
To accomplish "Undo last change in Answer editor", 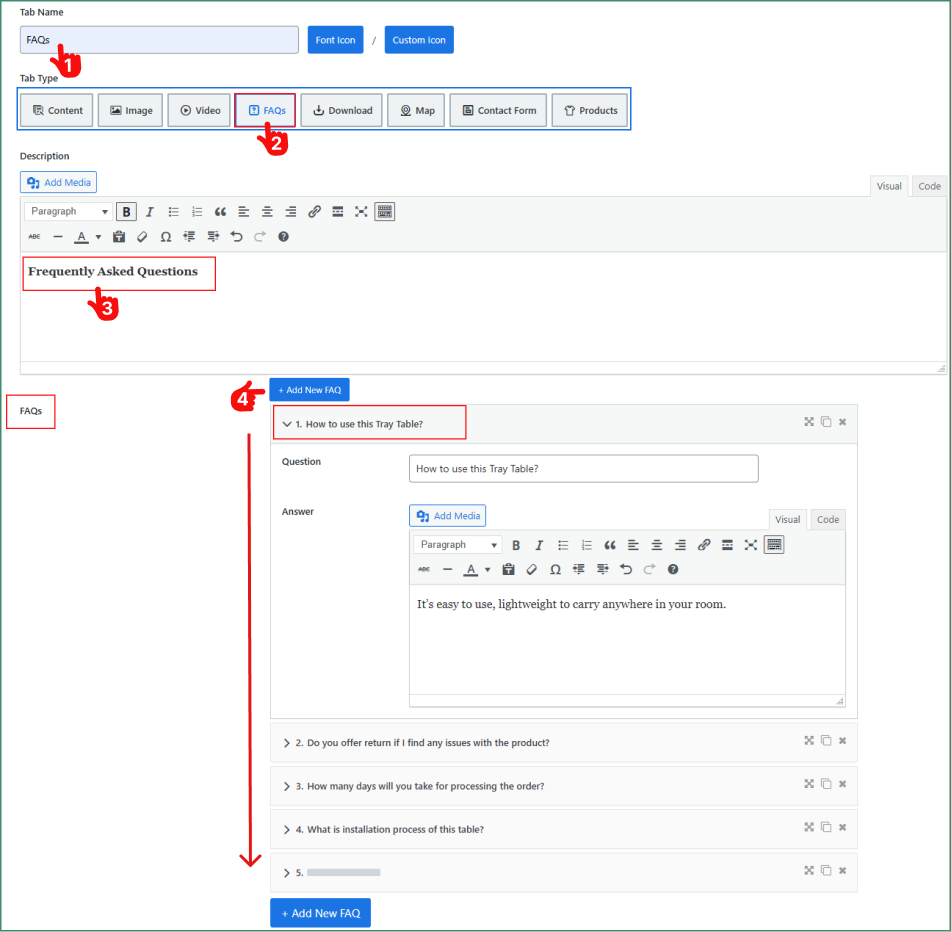I will tap(626, 569).
